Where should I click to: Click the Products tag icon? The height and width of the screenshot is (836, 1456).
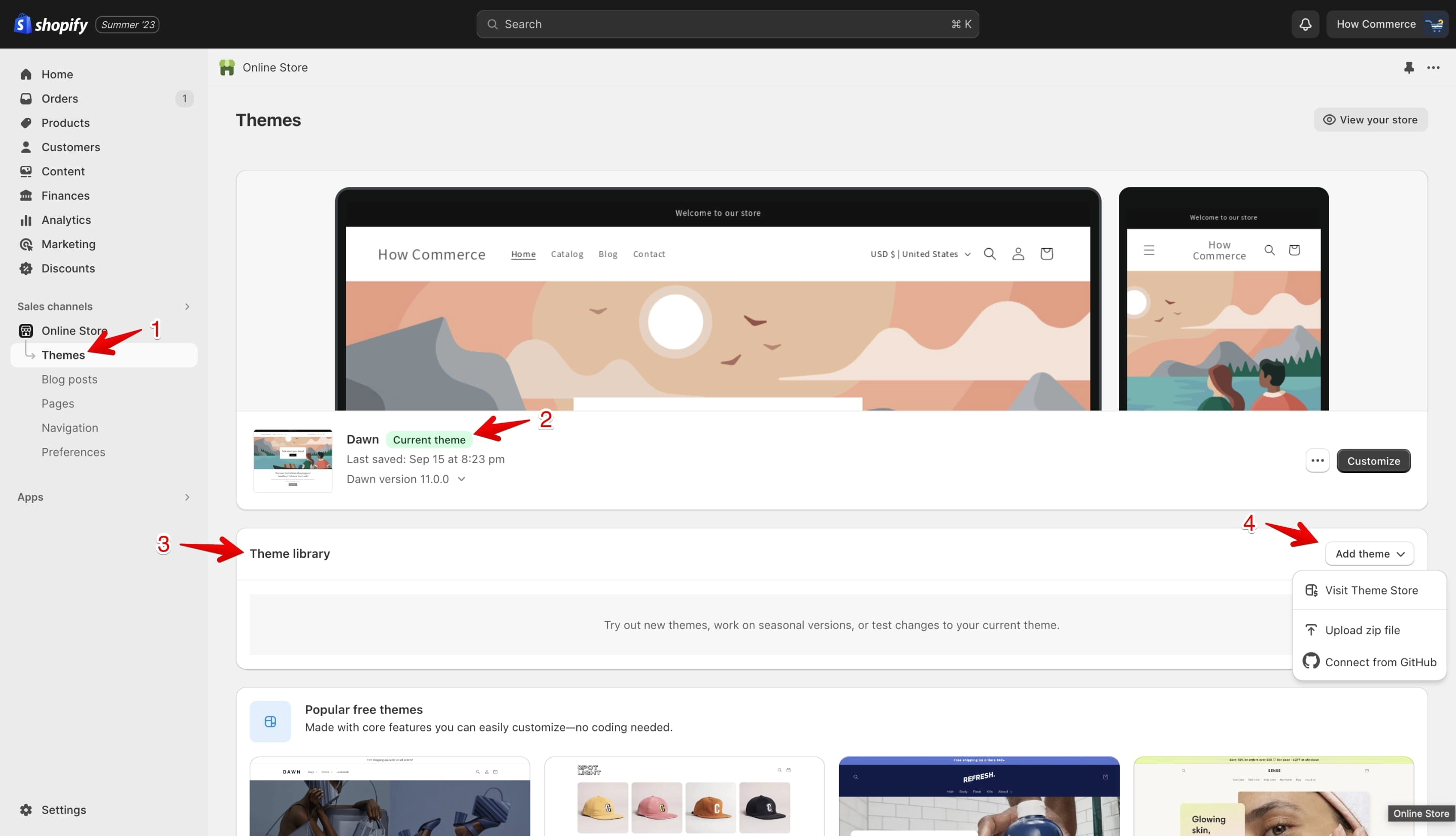[26, 123]
